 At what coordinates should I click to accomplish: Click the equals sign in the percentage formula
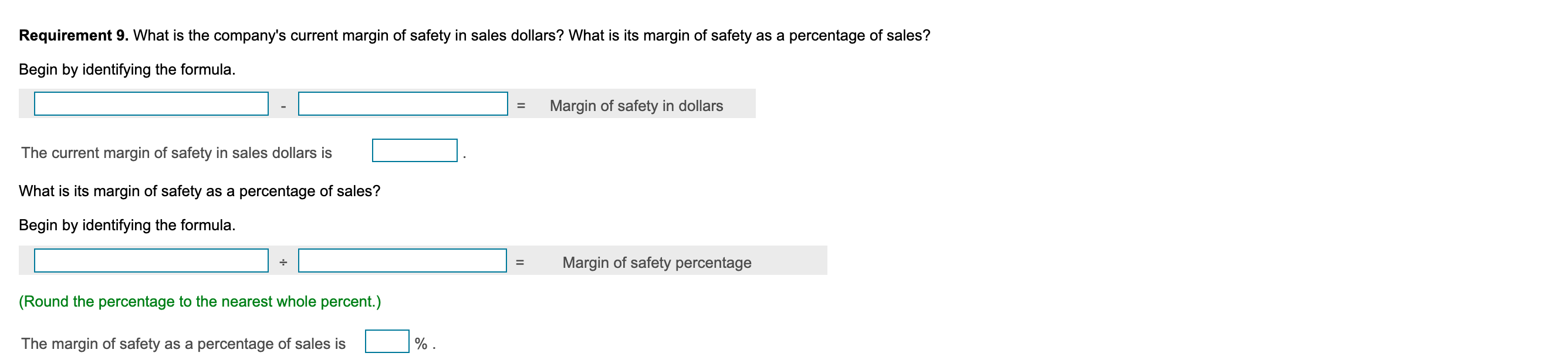click(520, 262)
